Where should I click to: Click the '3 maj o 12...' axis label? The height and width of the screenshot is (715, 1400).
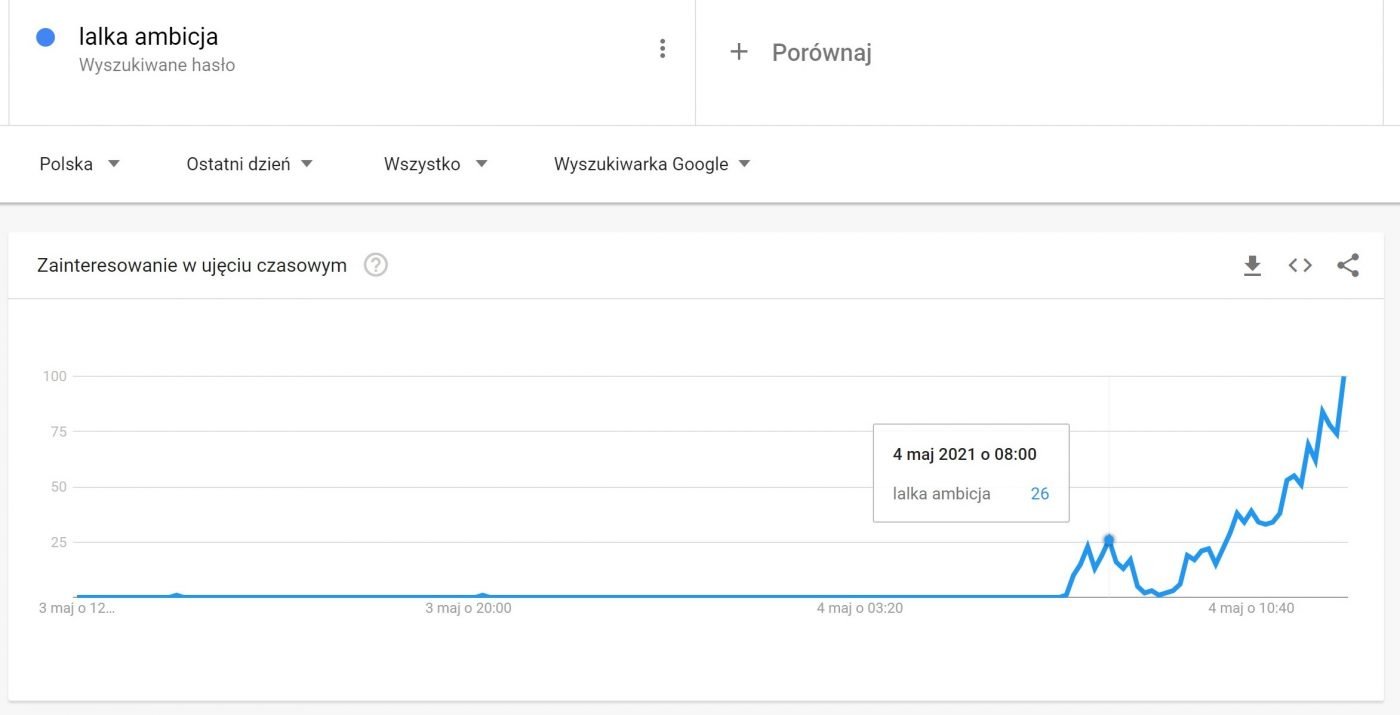tap(77, 608)
